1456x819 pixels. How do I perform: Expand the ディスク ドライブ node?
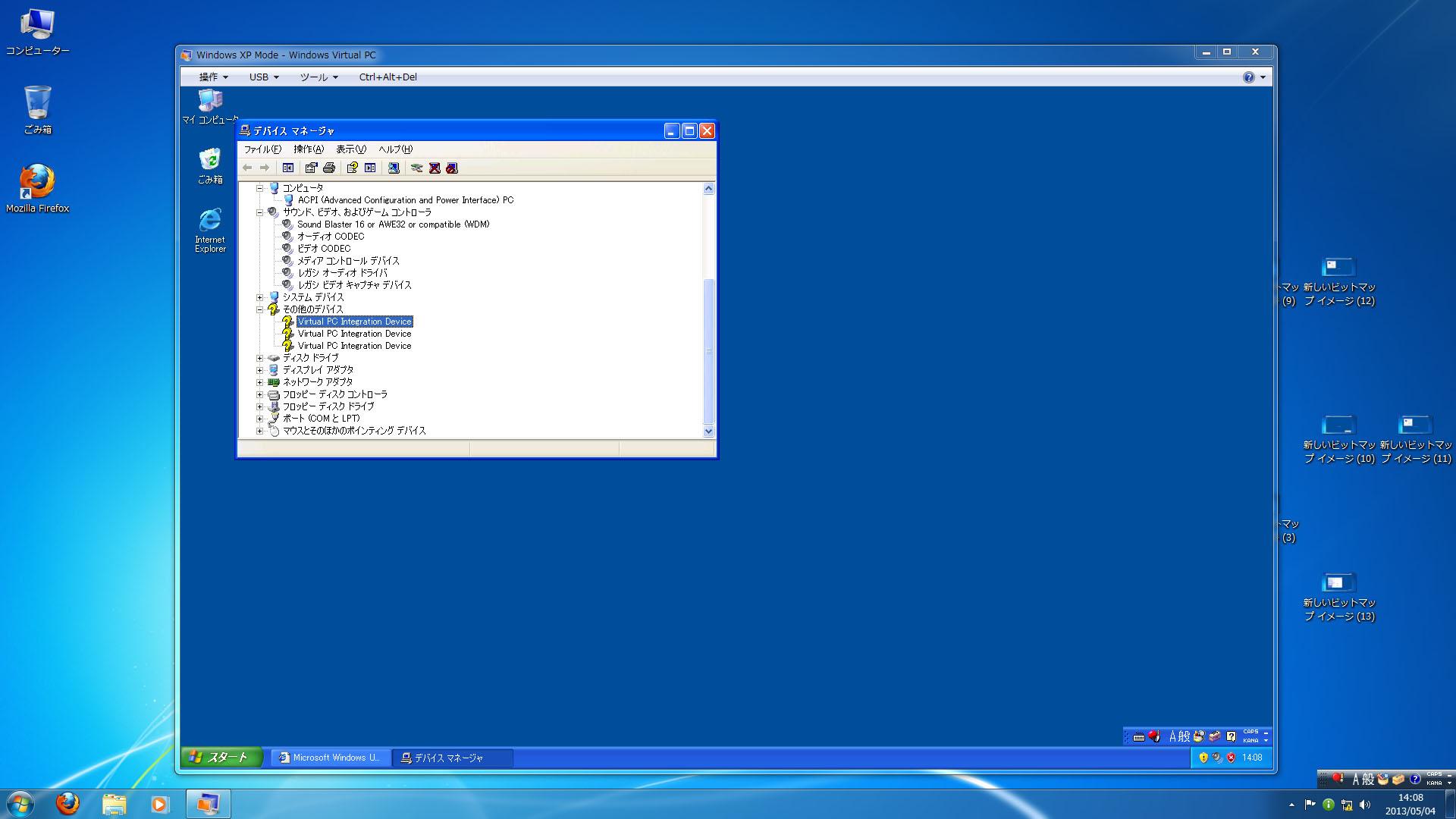pos(259,358)
